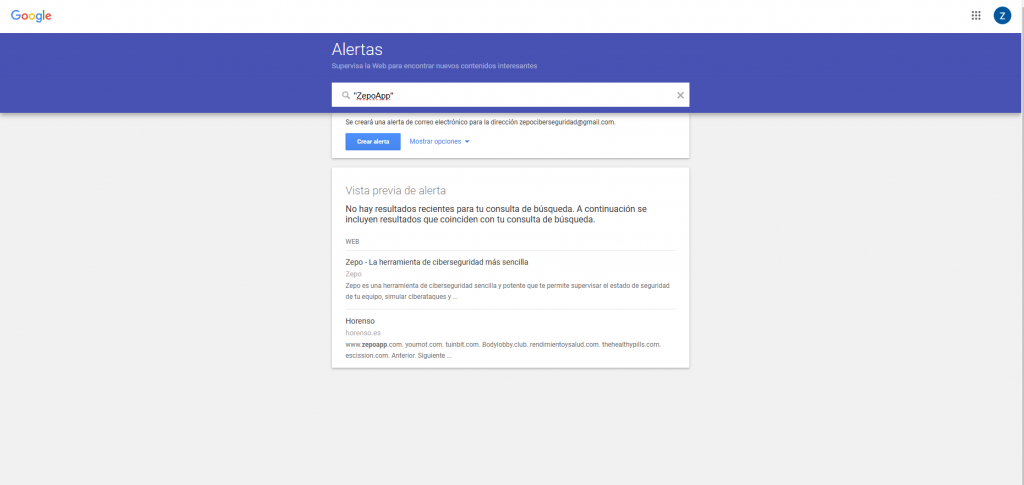Image resolution: width=1024 pixels, height=485 pixels.
Task: Click the WEB section label
Action: [x=352, y=241]
